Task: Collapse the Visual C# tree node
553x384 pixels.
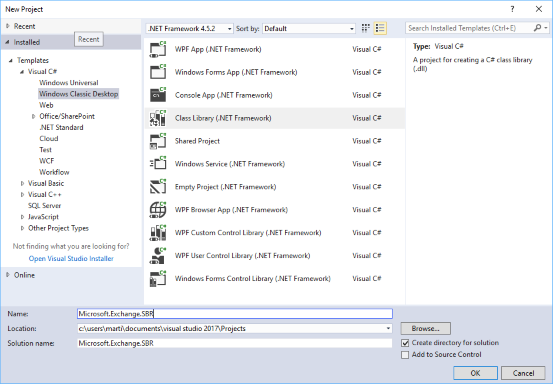Action: tap(22, 72)
